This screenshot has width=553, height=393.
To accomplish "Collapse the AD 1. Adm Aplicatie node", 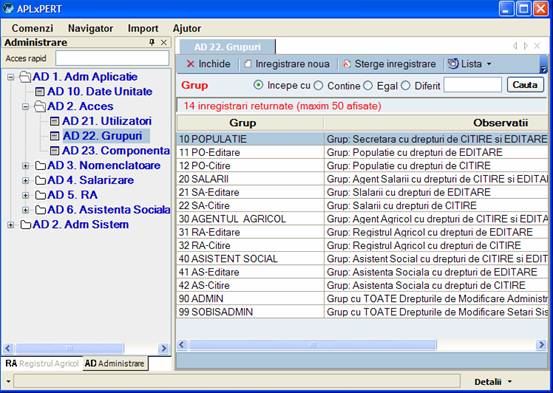I will tap(11, 77).
